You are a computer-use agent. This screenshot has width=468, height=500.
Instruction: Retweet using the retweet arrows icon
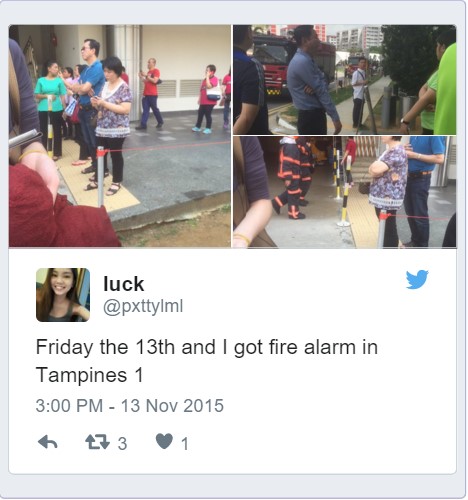[97, 442]
